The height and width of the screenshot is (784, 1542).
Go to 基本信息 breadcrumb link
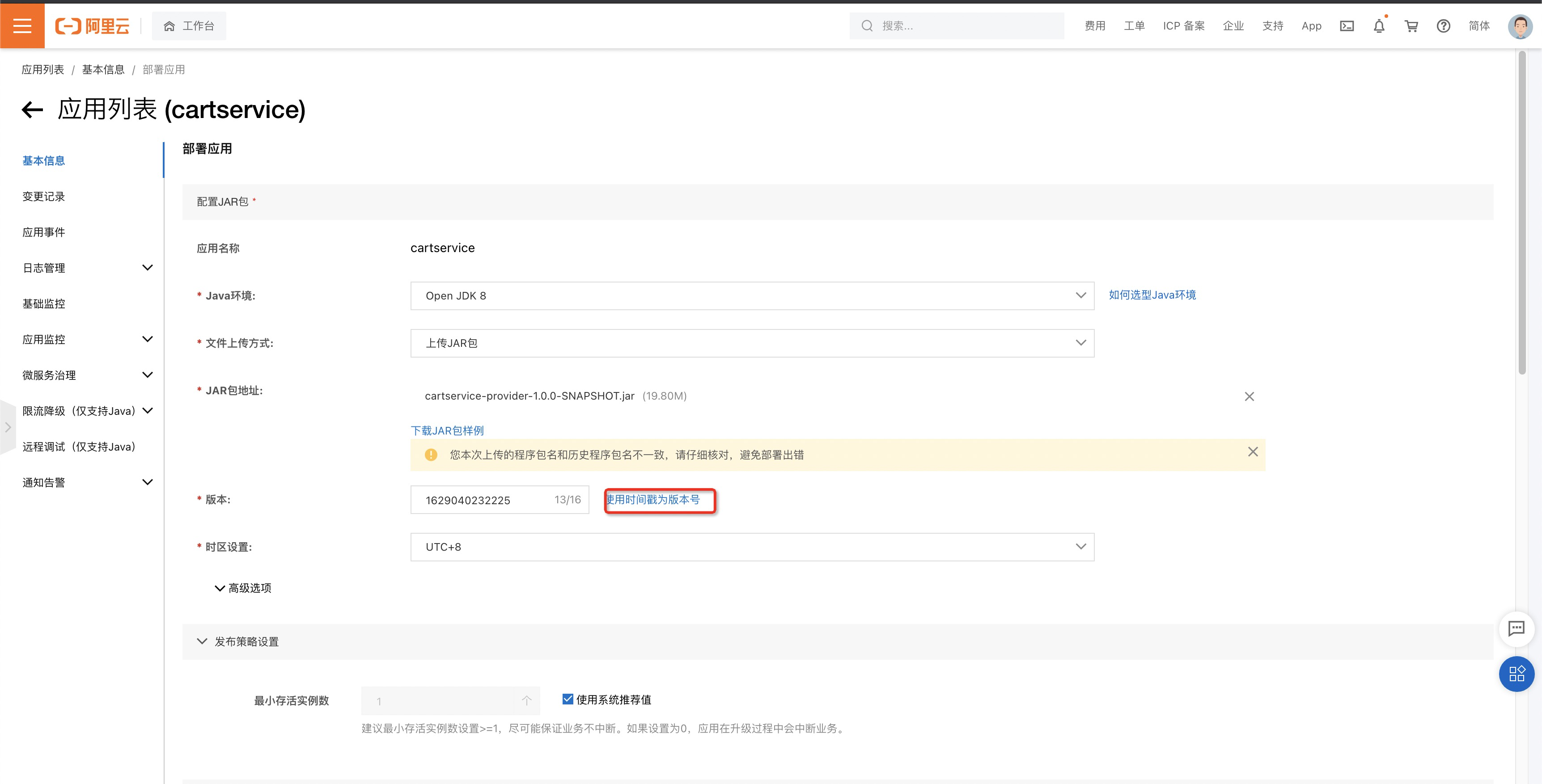point(103,69)
